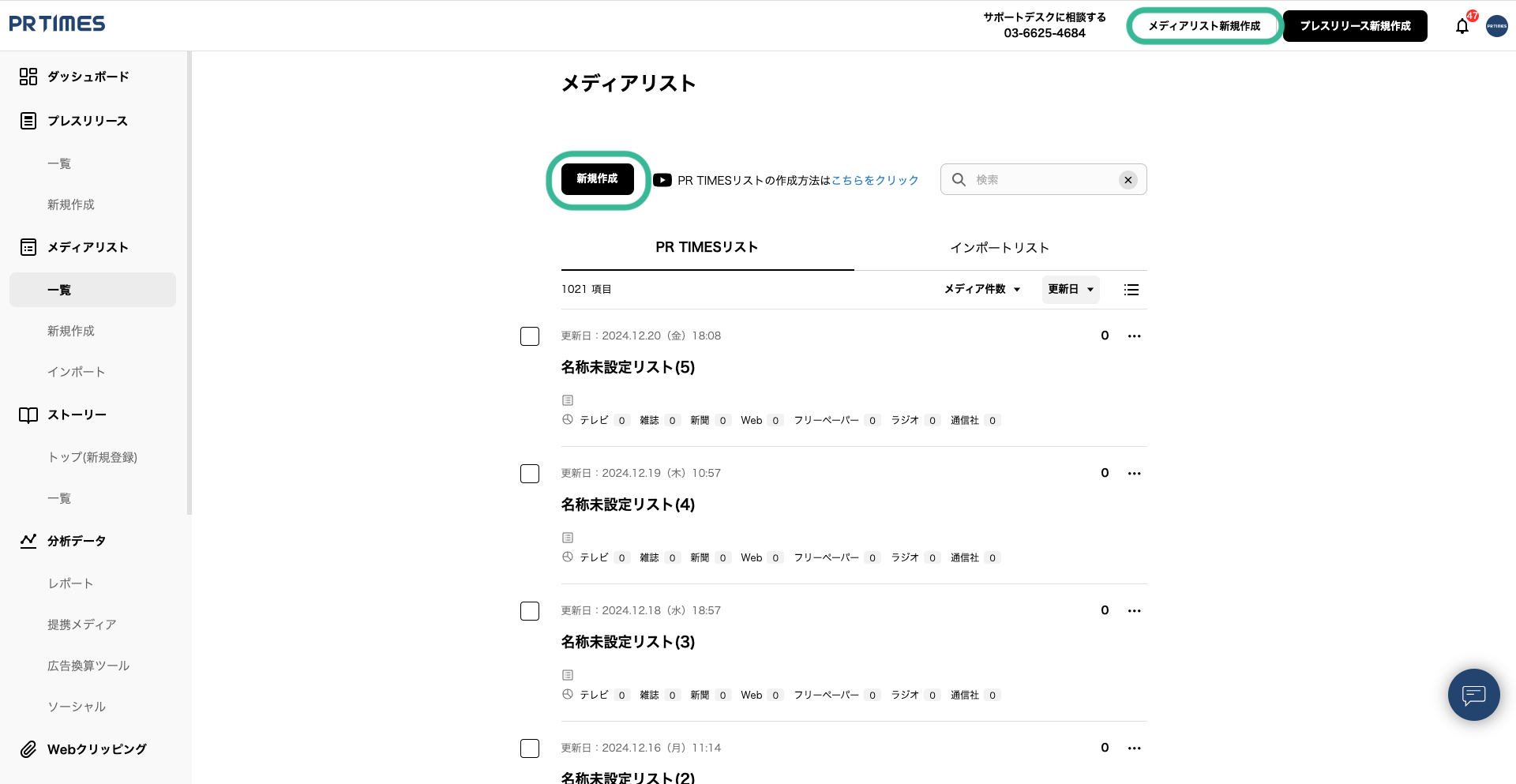The height and width of the screenshot is (784, 1516).
Task: Click chart icon beside テレビ in list (4)
Action: 568,557
